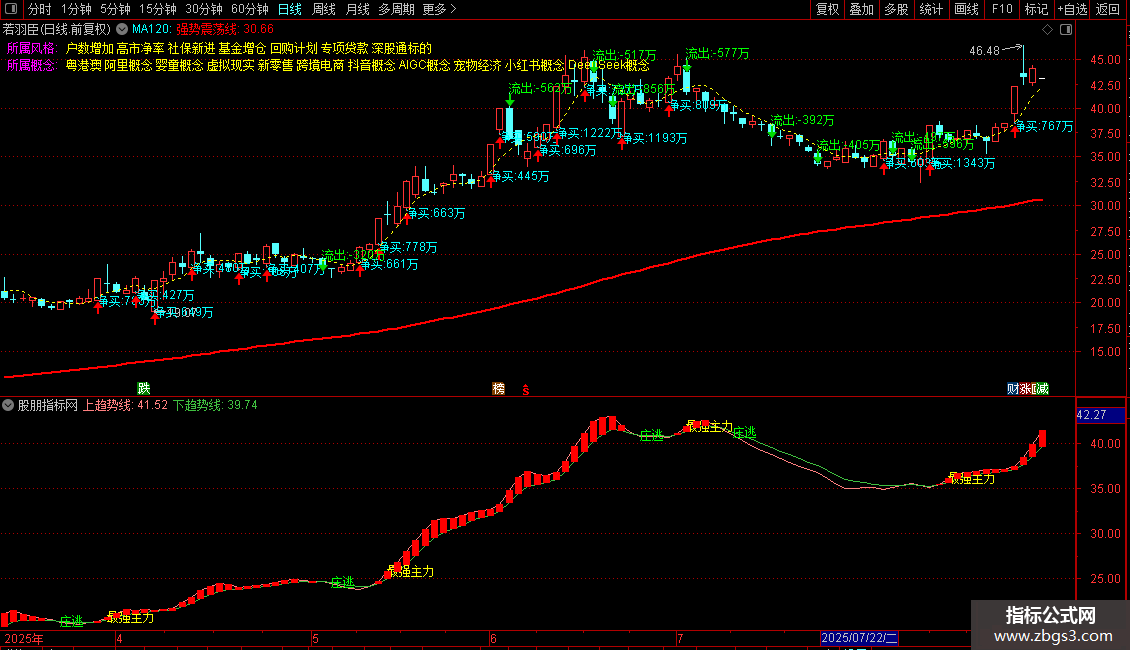Click the 净买:767万 annotation
This screenshot has height=650, width=1130.
[1044, 126]
